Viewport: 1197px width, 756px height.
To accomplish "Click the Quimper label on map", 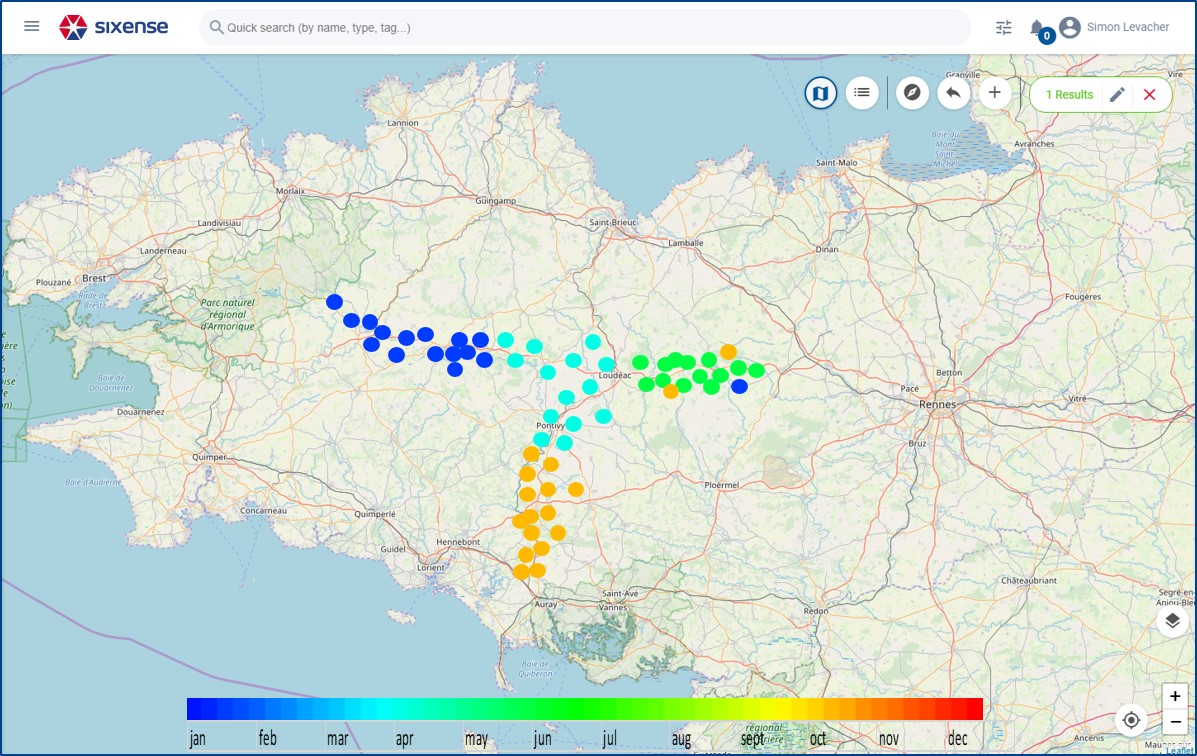I will click(209, 457).
